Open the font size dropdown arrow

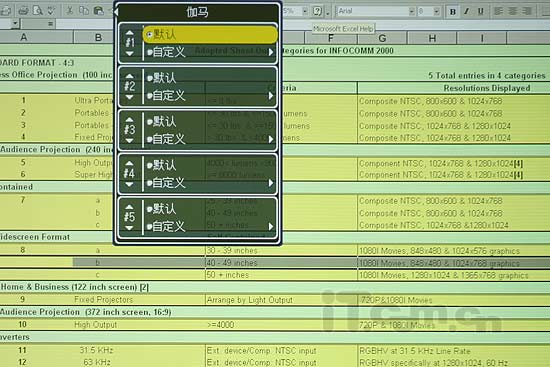coord(436,12)
